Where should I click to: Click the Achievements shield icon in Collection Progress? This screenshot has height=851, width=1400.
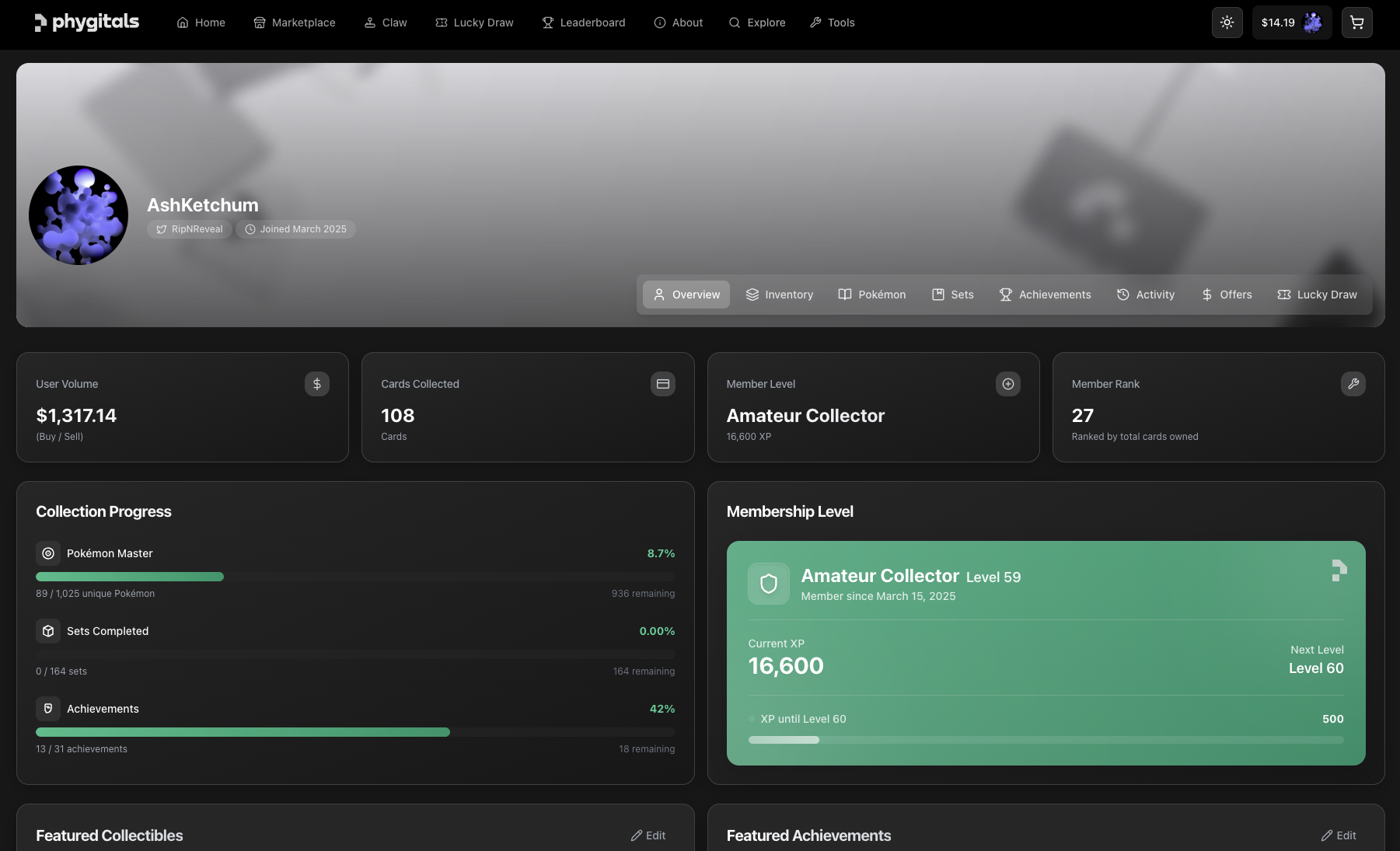click(48, 709)
